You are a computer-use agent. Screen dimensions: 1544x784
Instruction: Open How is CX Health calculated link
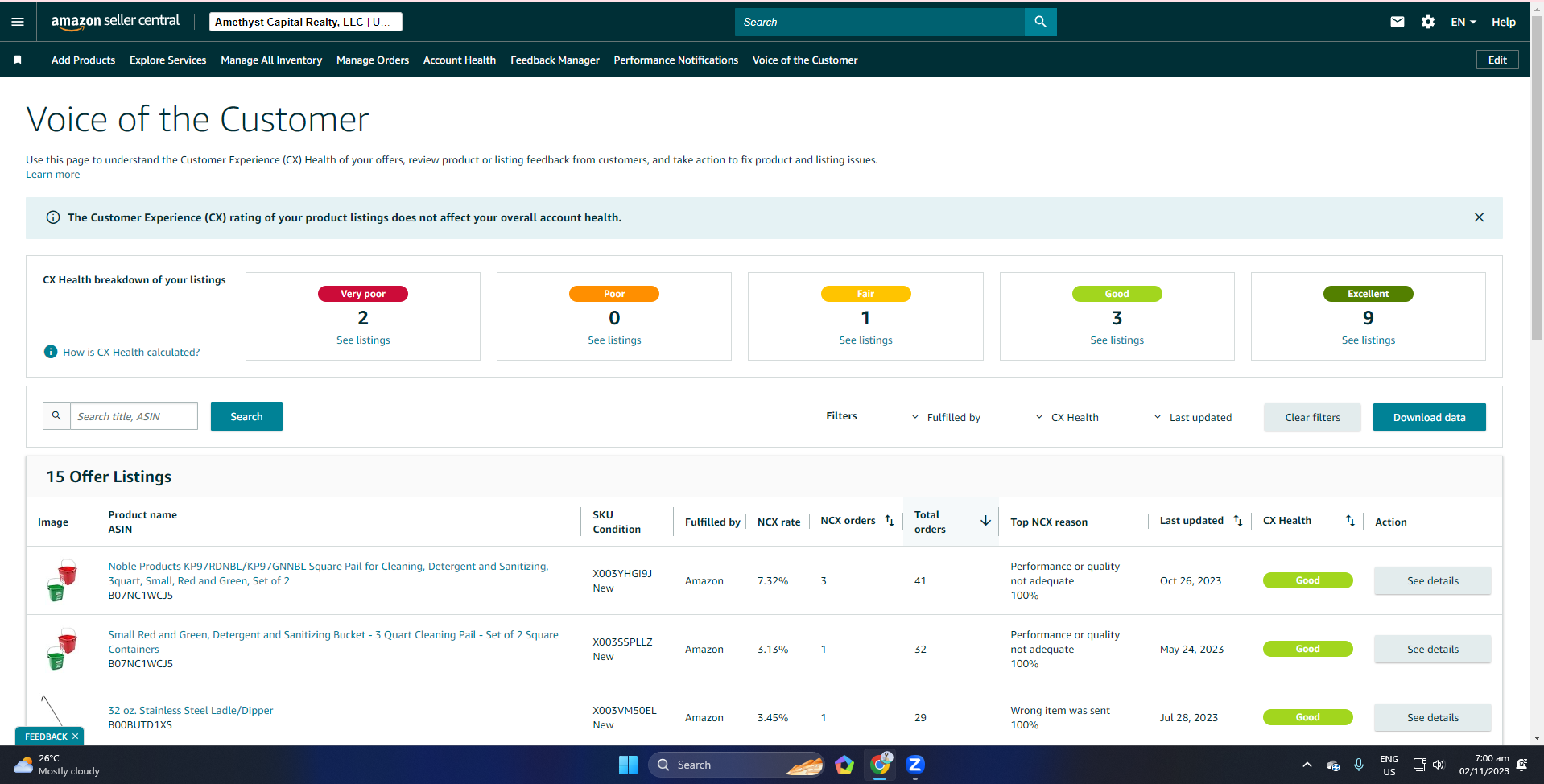131,352
